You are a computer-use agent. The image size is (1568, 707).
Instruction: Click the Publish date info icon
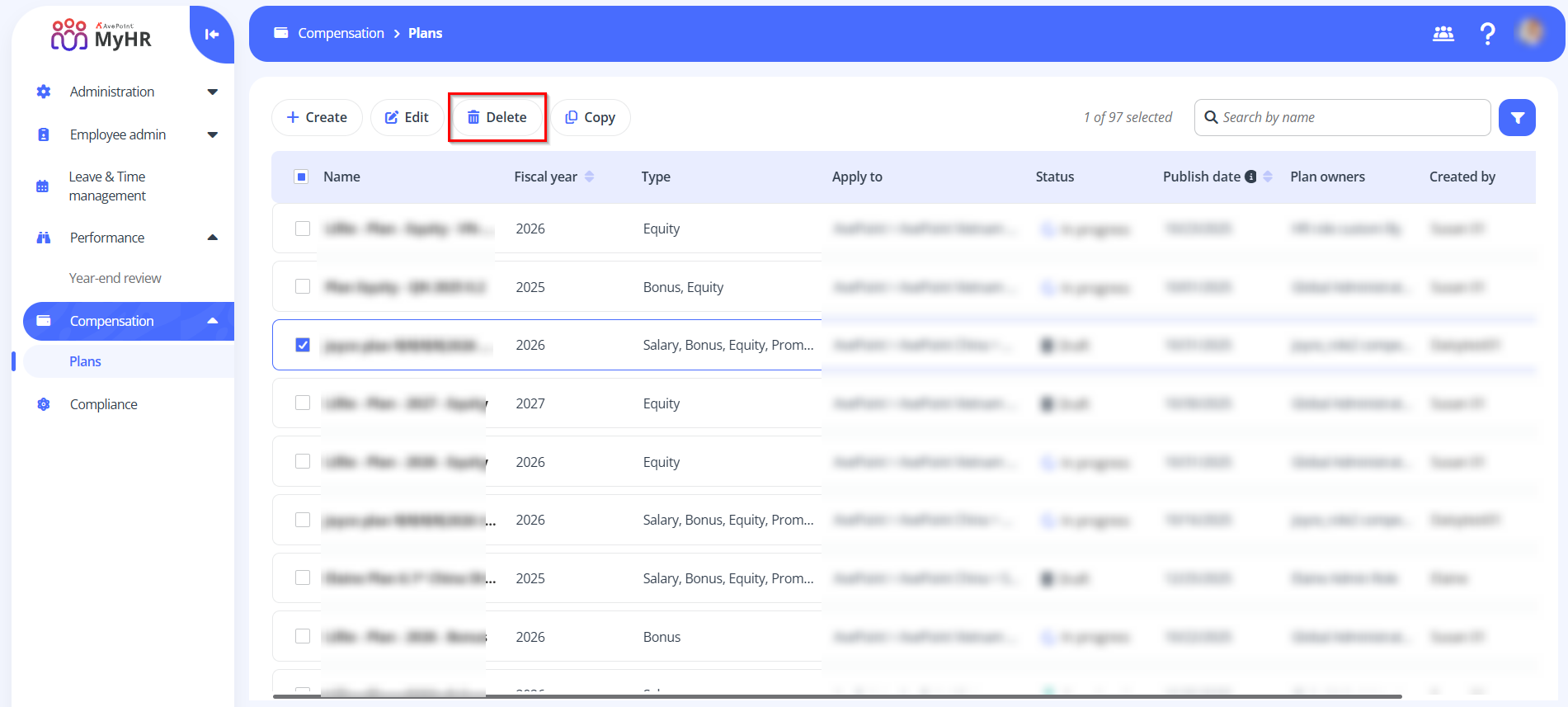[1250, 177]
